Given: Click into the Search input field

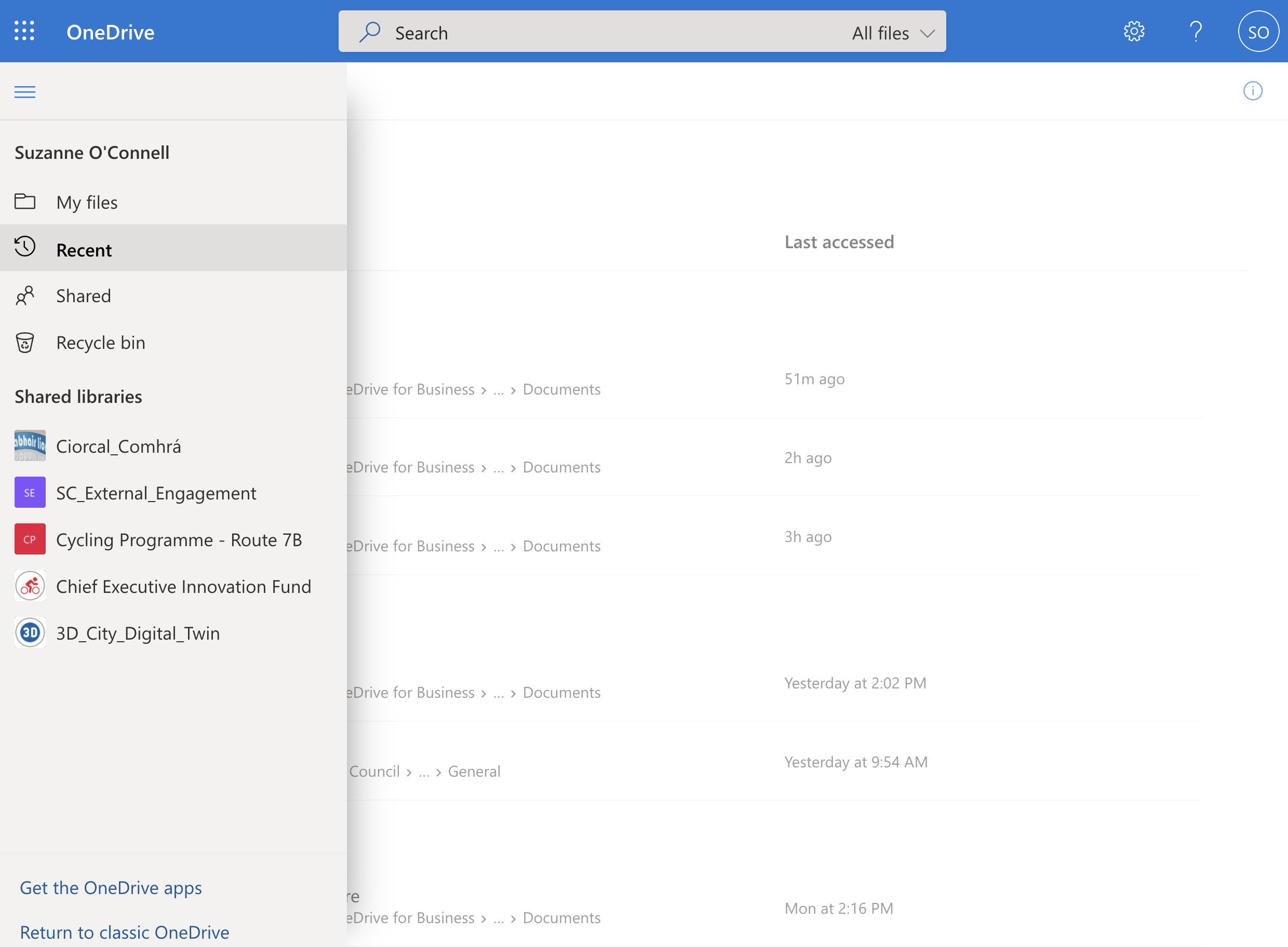Looking at the screenshot, I should tap(602, 33).
